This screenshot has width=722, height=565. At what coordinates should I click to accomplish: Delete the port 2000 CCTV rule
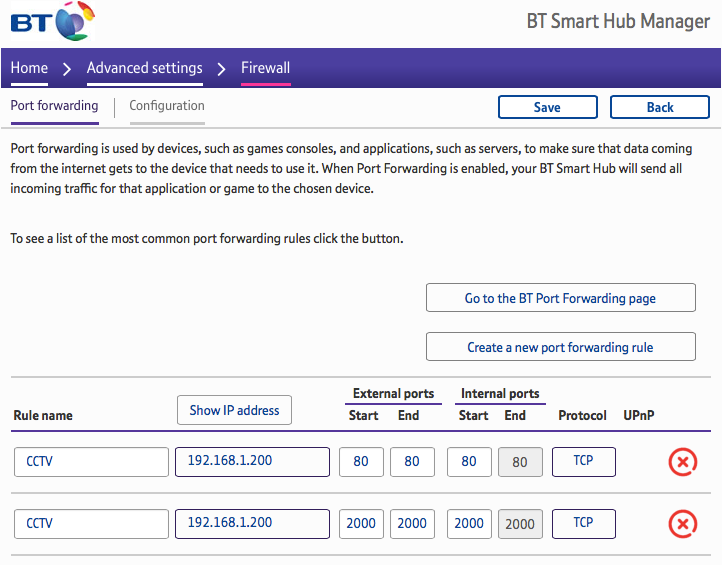click(x=682, y=524)
